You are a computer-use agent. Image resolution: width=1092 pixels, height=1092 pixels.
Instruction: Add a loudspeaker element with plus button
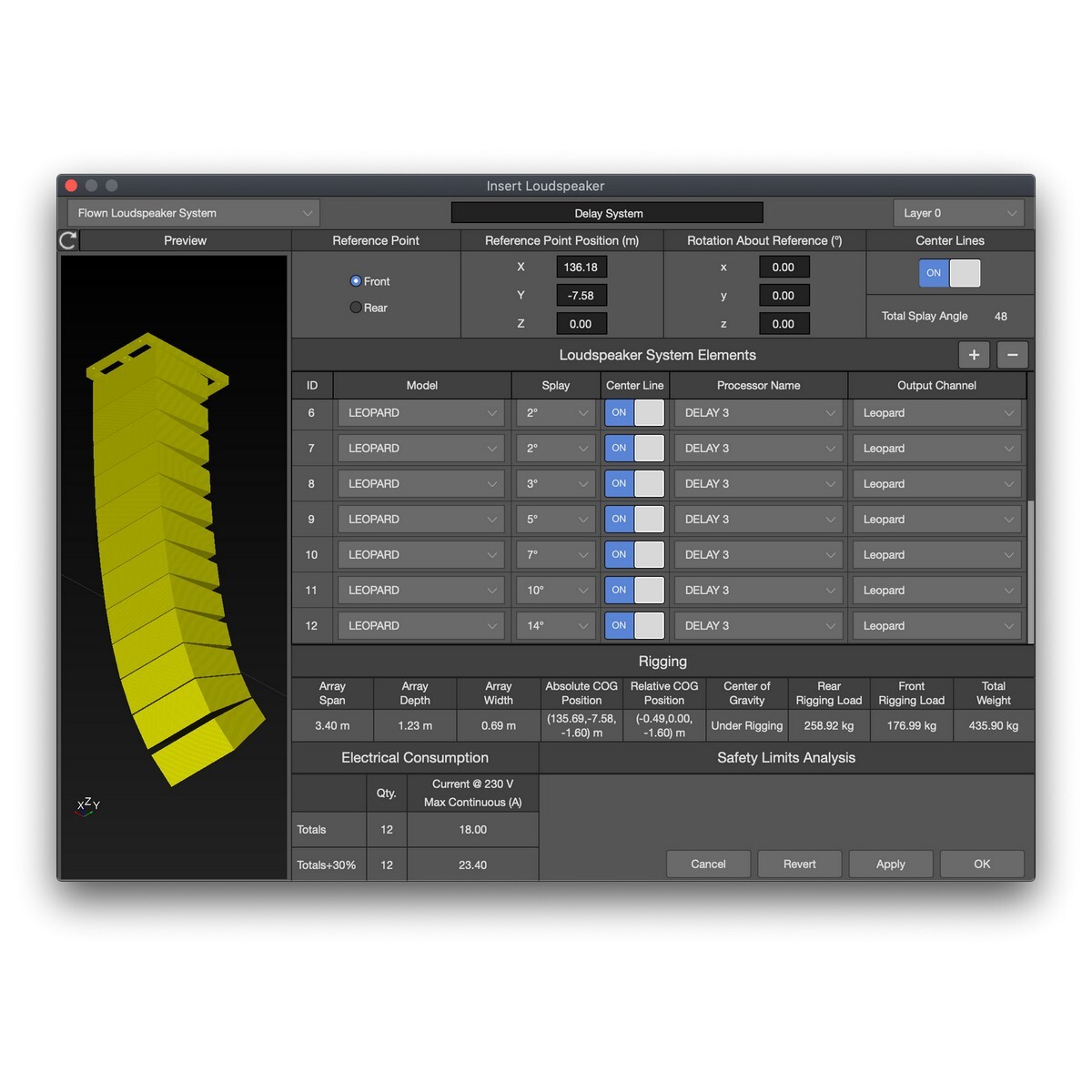point(974,355)
